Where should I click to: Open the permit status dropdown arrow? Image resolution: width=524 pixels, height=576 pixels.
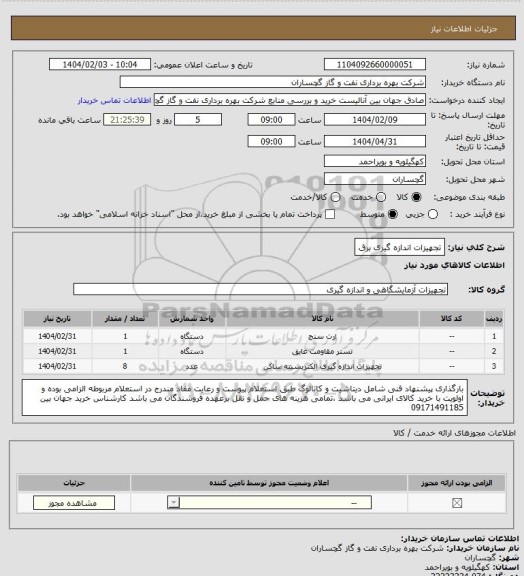173,502
